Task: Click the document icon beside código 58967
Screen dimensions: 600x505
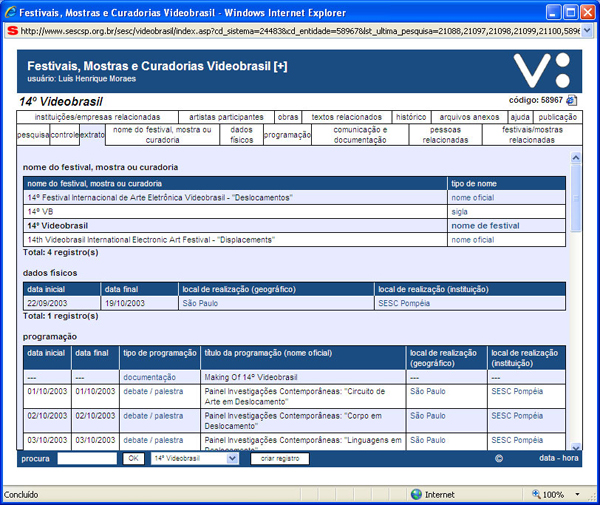Action: pyautogui.click(x=571, y=100)
